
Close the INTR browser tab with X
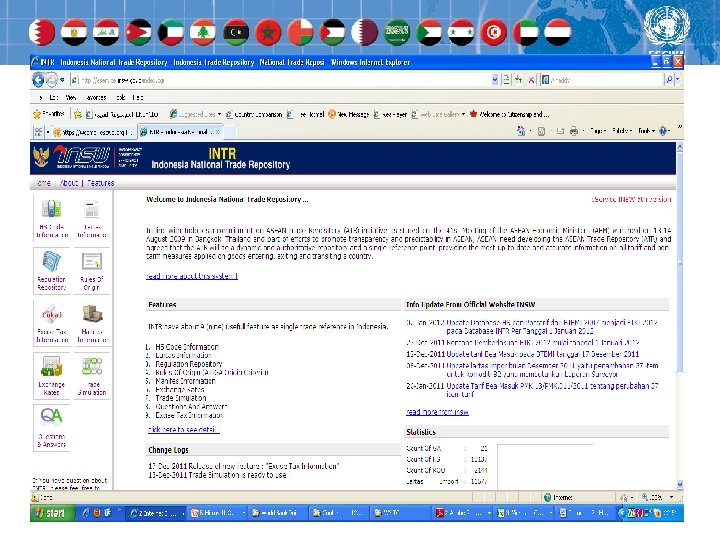tap(218, 132)
